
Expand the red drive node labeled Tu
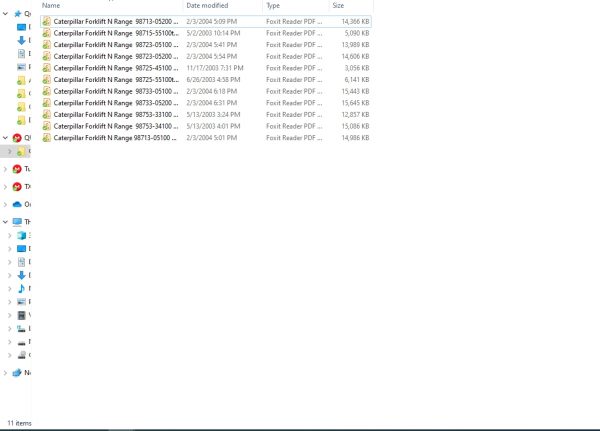click(x=5, y=169)
